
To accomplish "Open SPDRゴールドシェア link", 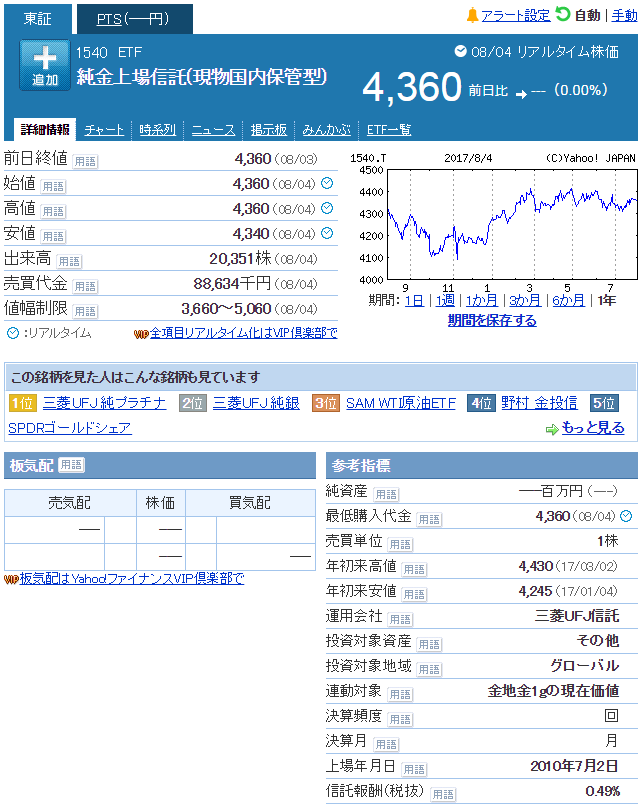I will [x=70, y=428].
